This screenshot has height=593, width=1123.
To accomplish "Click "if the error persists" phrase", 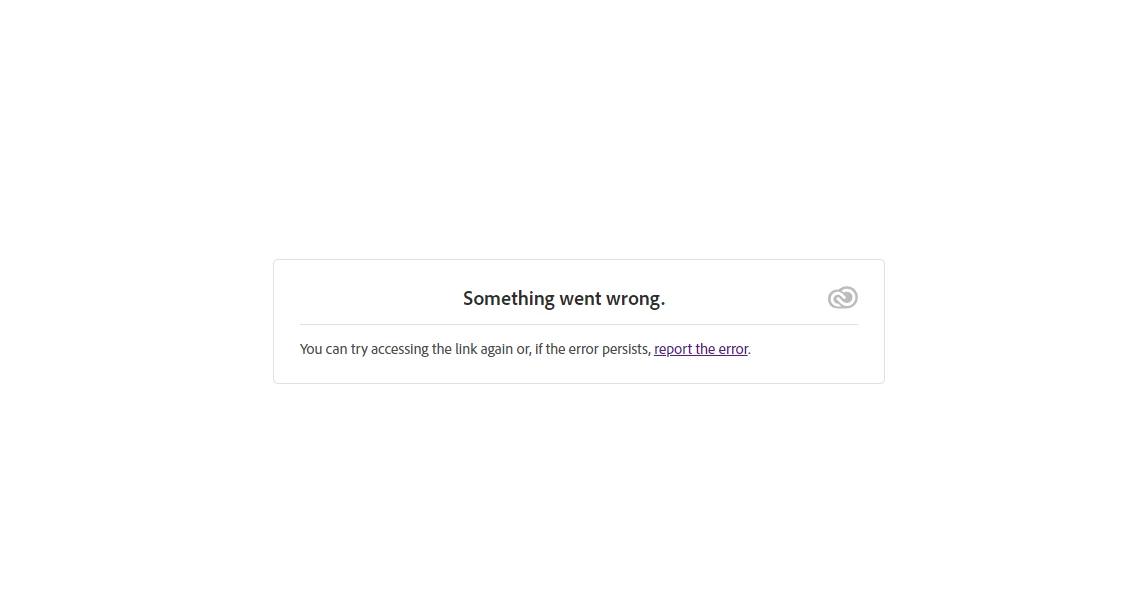I will coord(592,349).
